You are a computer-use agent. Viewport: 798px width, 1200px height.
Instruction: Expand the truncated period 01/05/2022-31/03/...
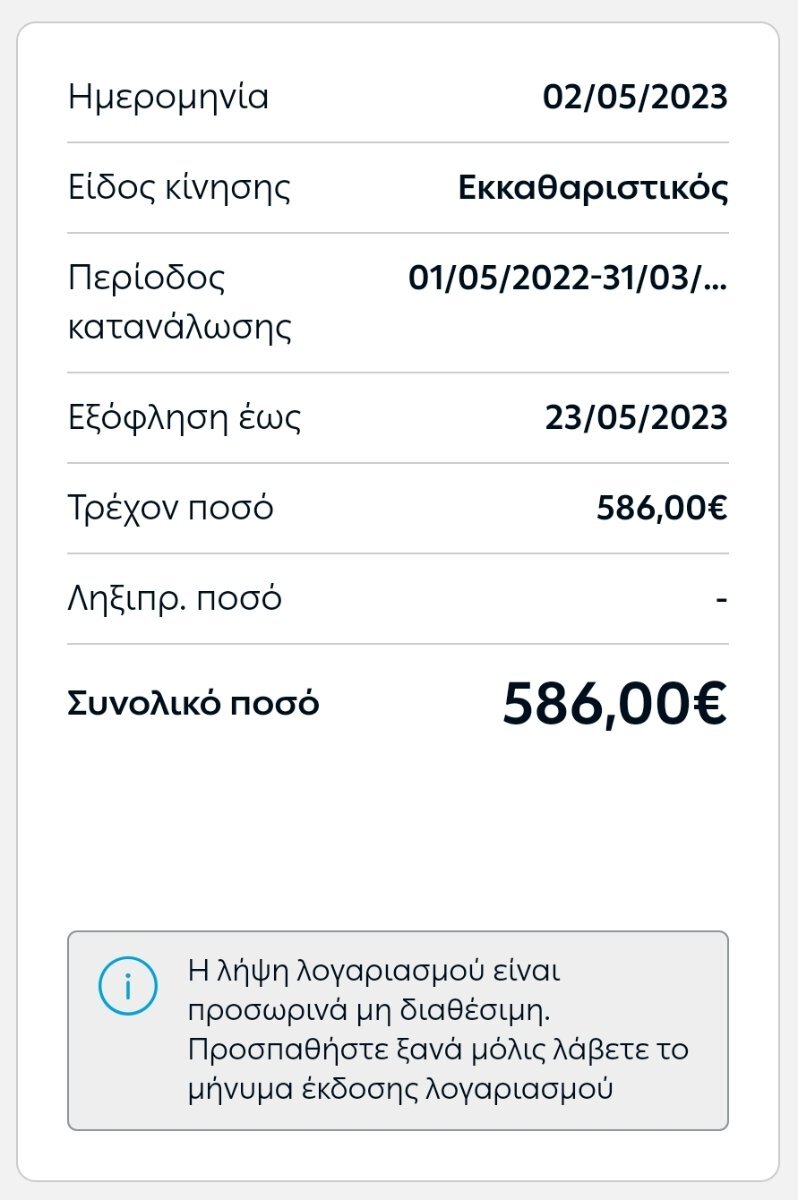tap(568, 278)
